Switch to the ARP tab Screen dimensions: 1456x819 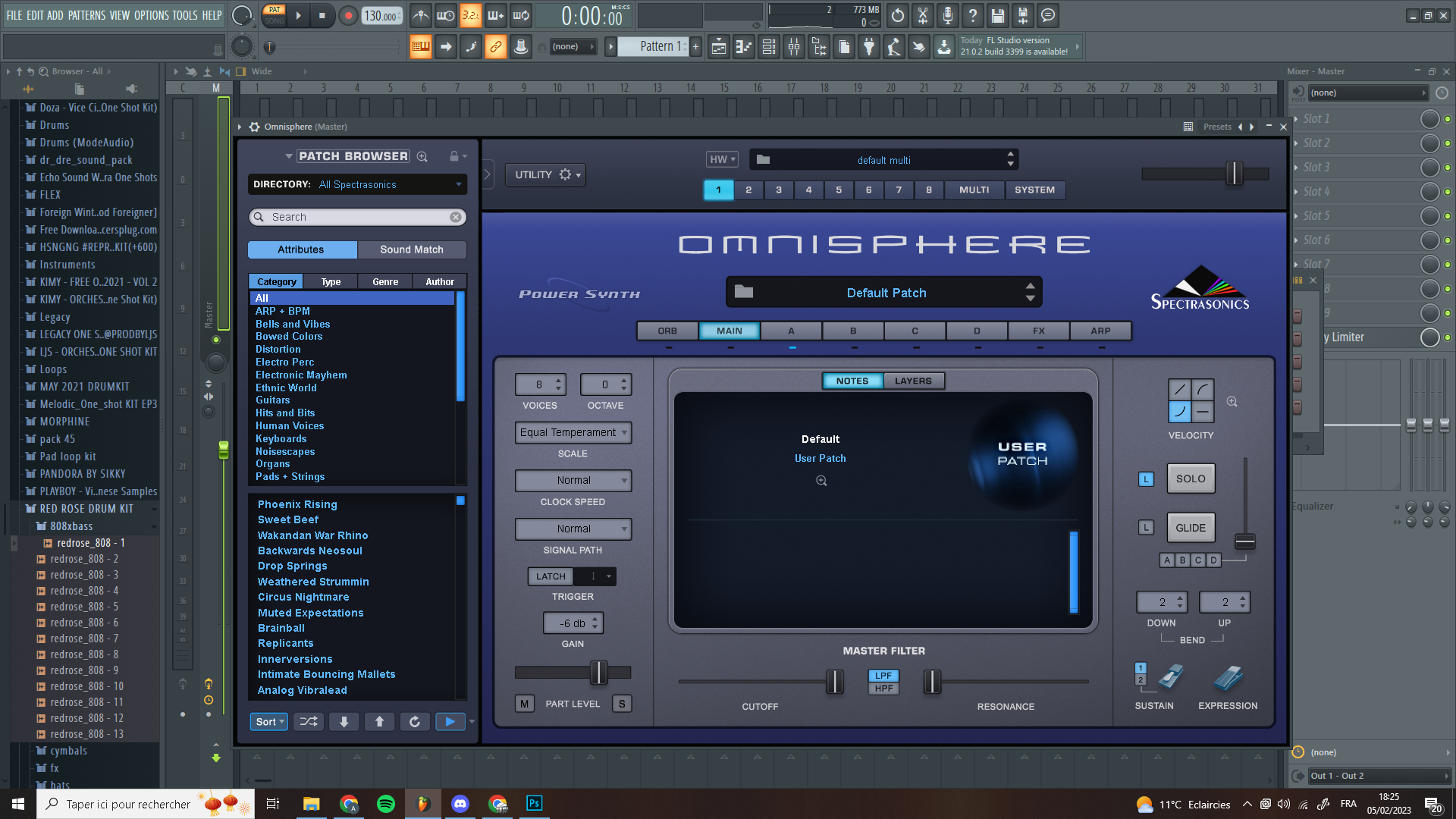[x=1101, y=331]
